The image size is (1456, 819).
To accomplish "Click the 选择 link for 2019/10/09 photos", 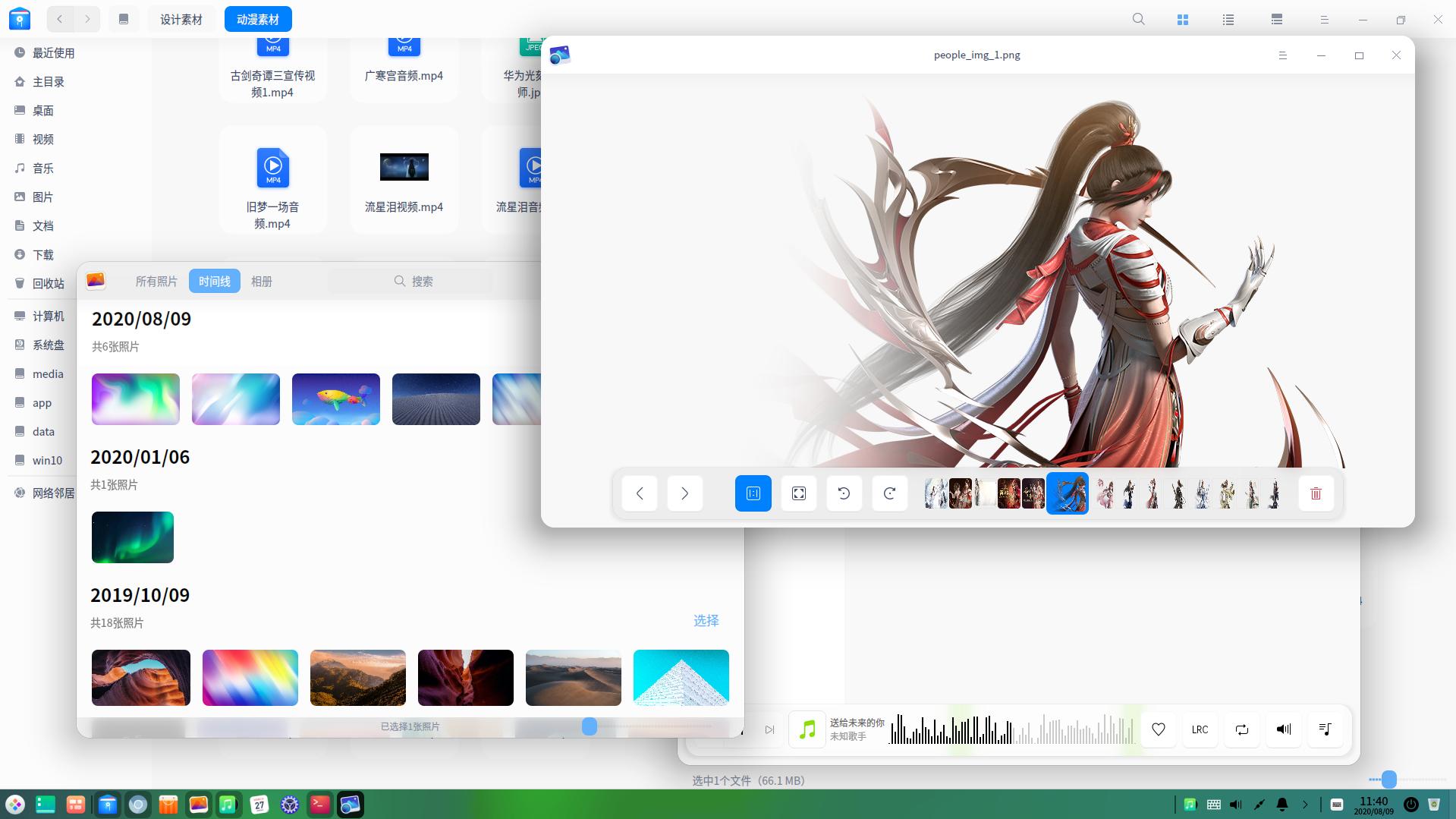I will point(705,621).
